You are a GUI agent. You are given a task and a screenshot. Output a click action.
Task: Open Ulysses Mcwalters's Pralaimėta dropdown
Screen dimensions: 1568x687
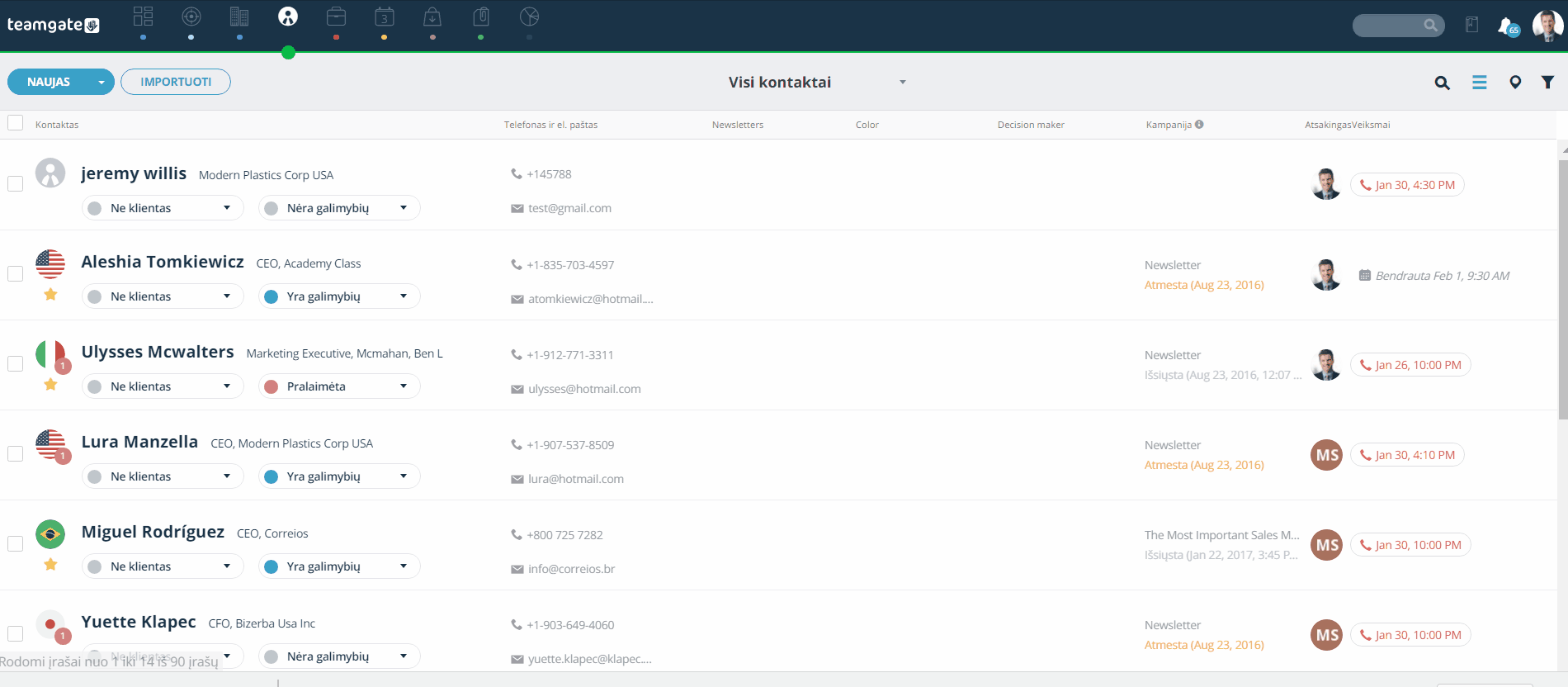pyautogui.click(x=339, y=386)
